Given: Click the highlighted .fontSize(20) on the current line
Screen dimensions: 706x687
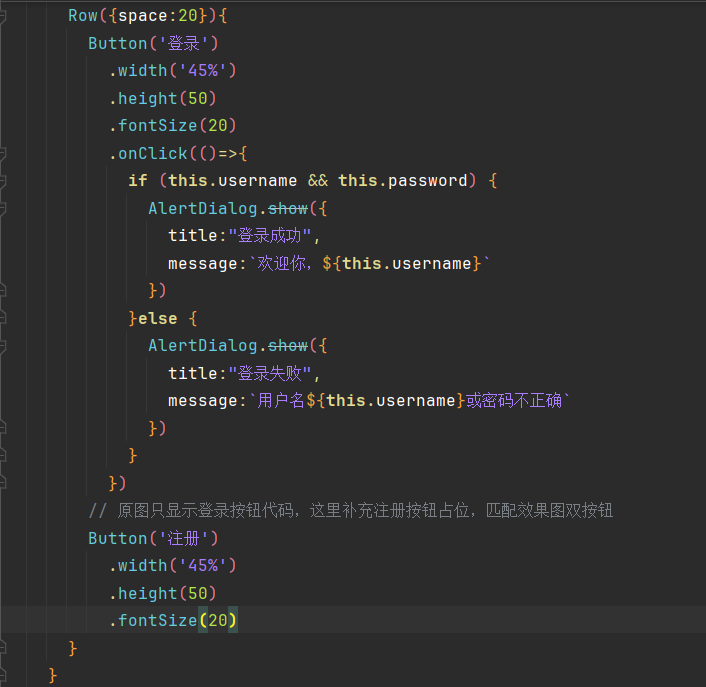Looking at the screenshot, I should pos(172,620).
